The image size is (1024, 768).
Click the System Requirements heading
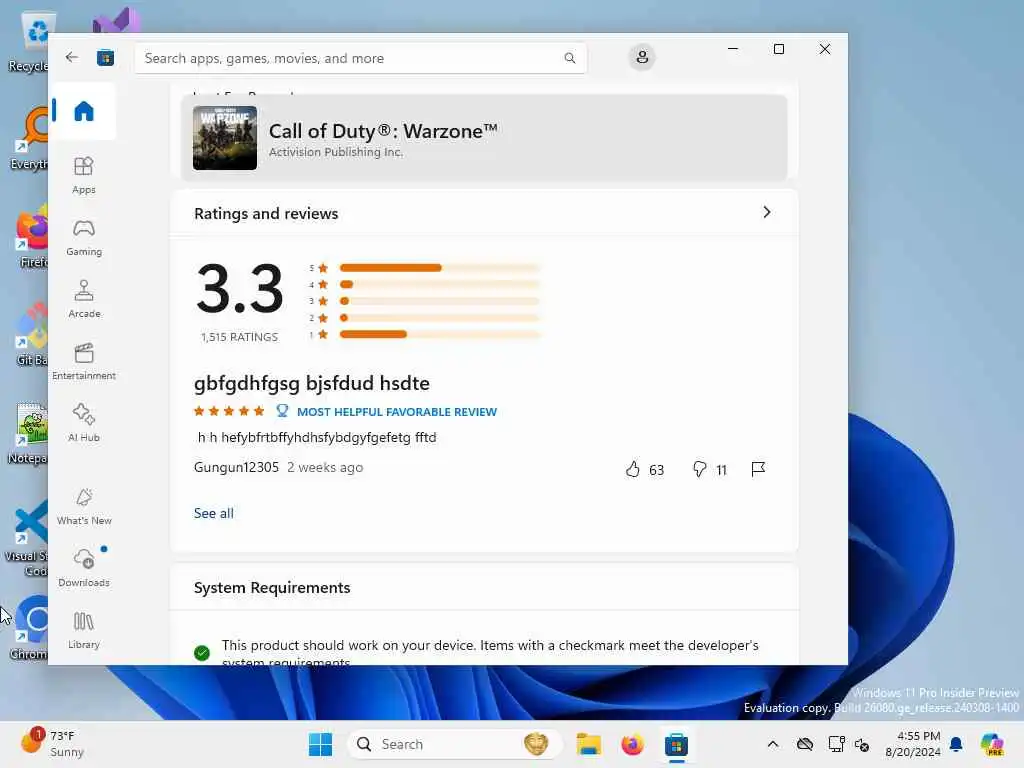272,588
